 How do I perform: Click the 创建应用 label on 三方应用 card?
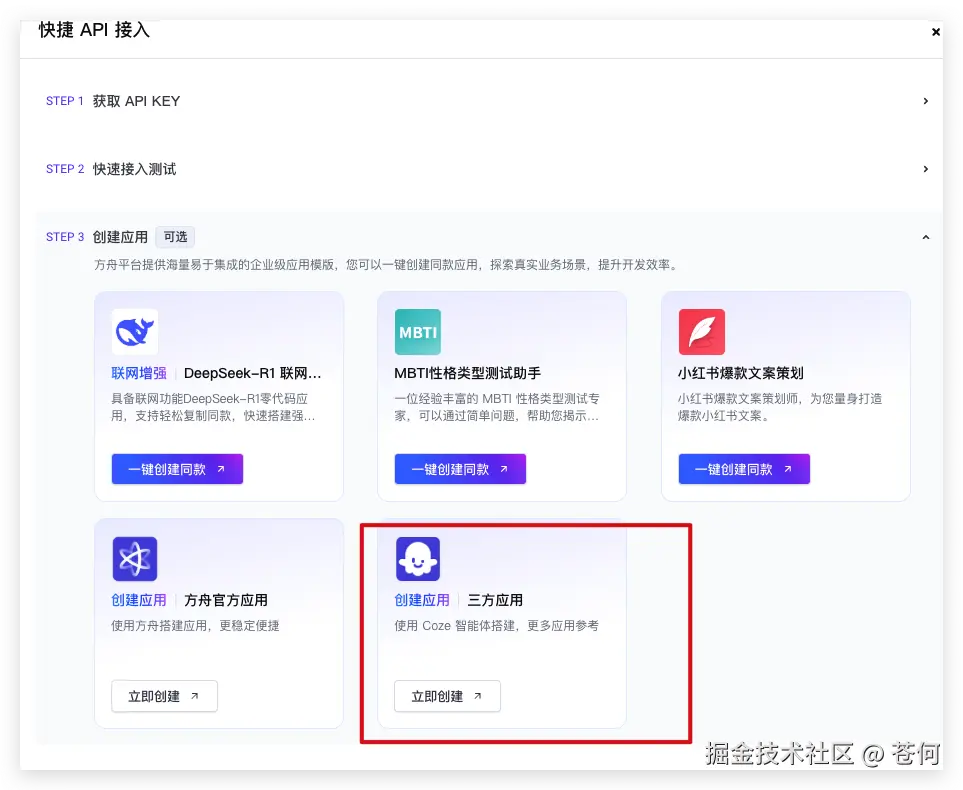[x=420, y=600]
